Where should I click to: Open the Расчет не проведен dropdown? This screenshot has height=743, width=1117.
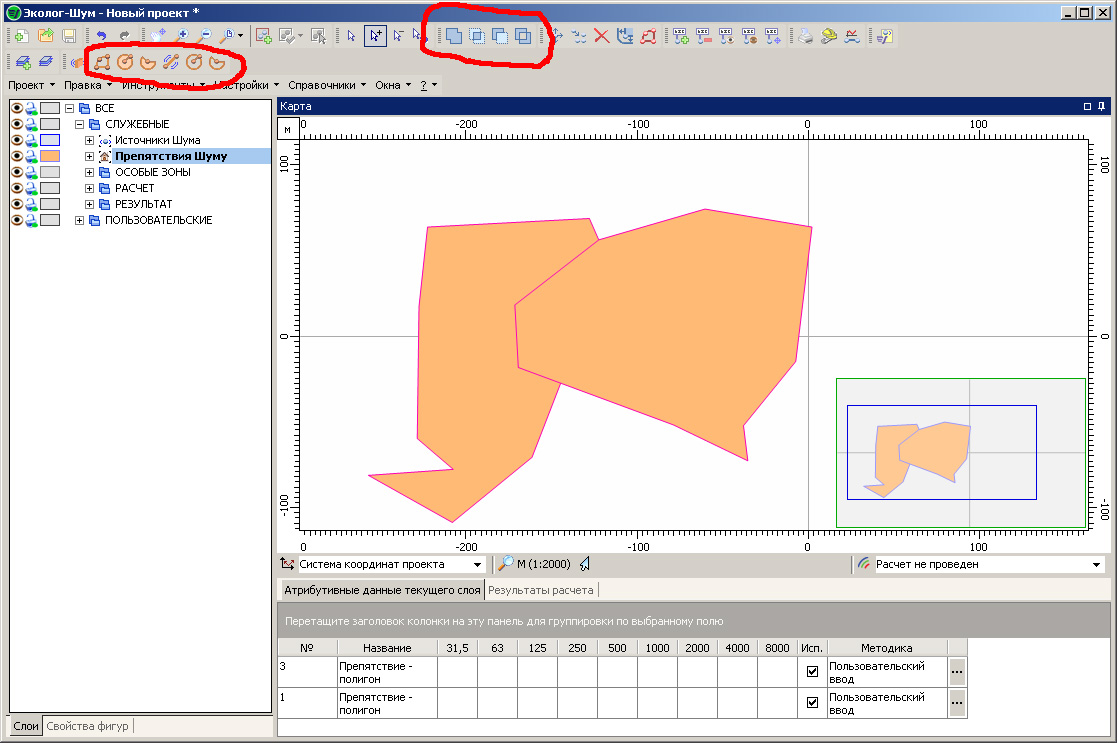(1096, 565)
